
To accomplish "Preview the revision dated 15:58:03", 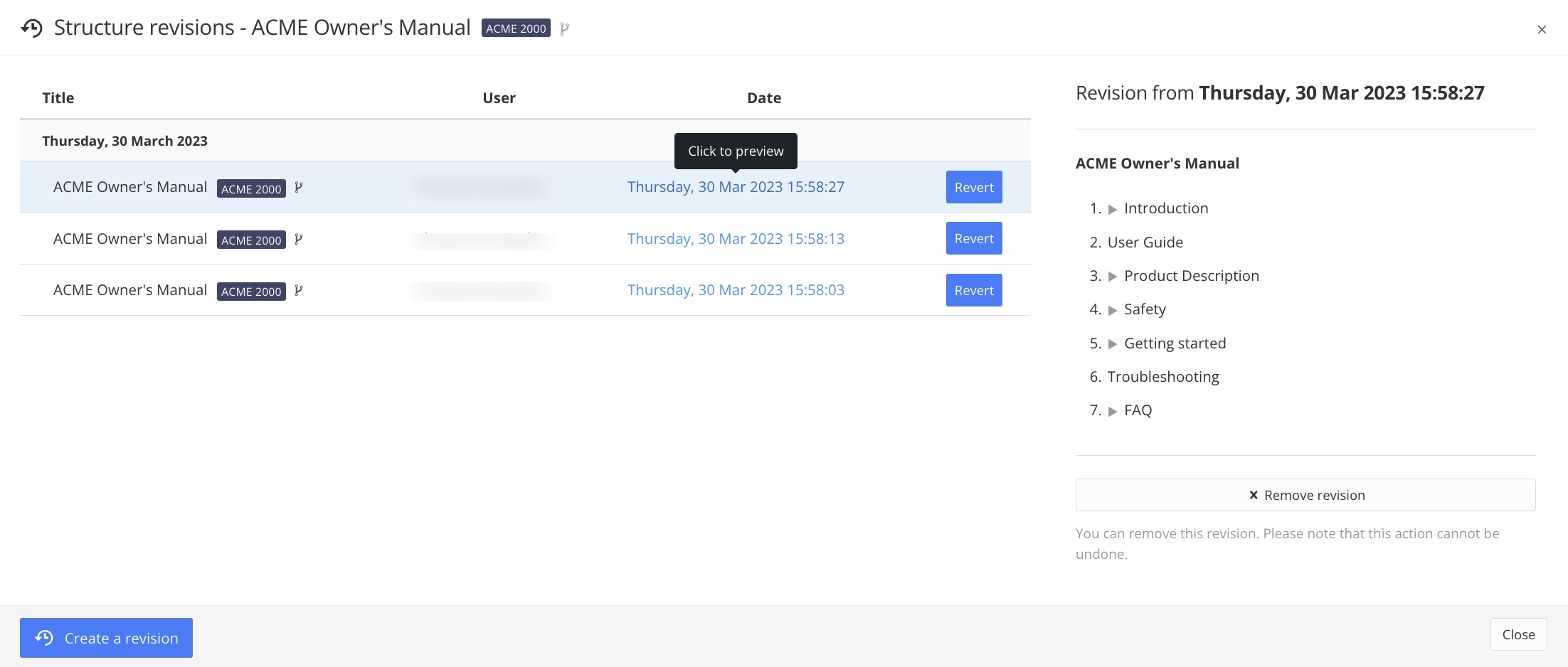I will pyautogui.click(x=735, y=290).
